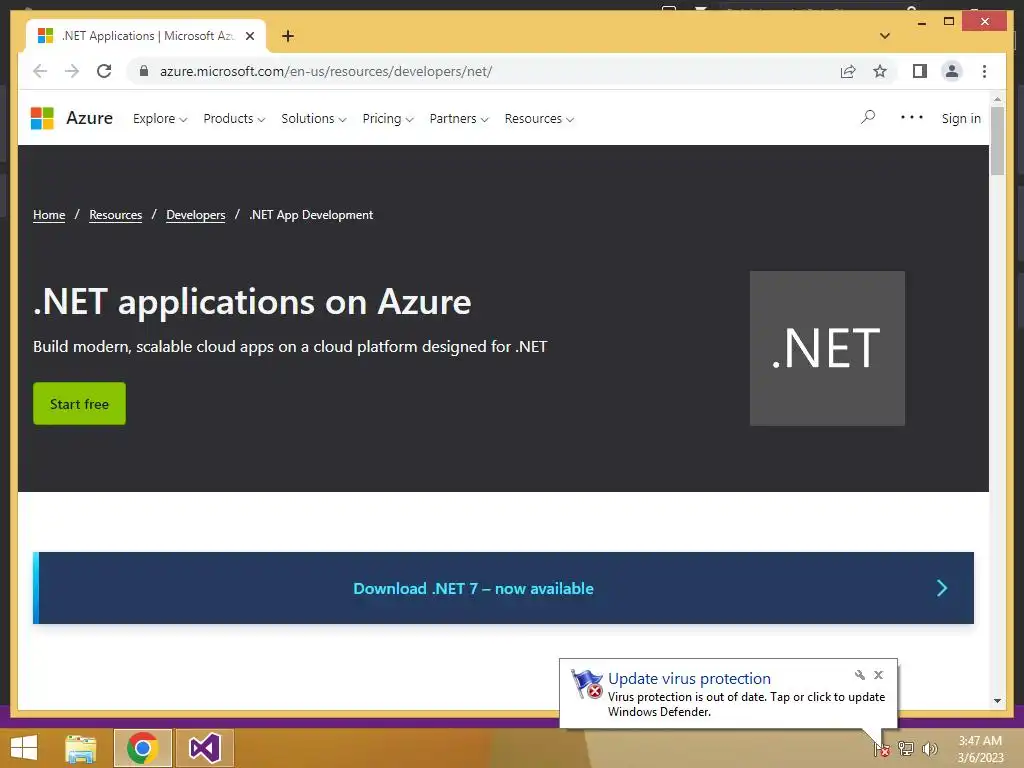The image size is (1024, 768).
Task: Open the Azure header ellipsis menu
Action: pyautogui.click(x=912, y=117)
